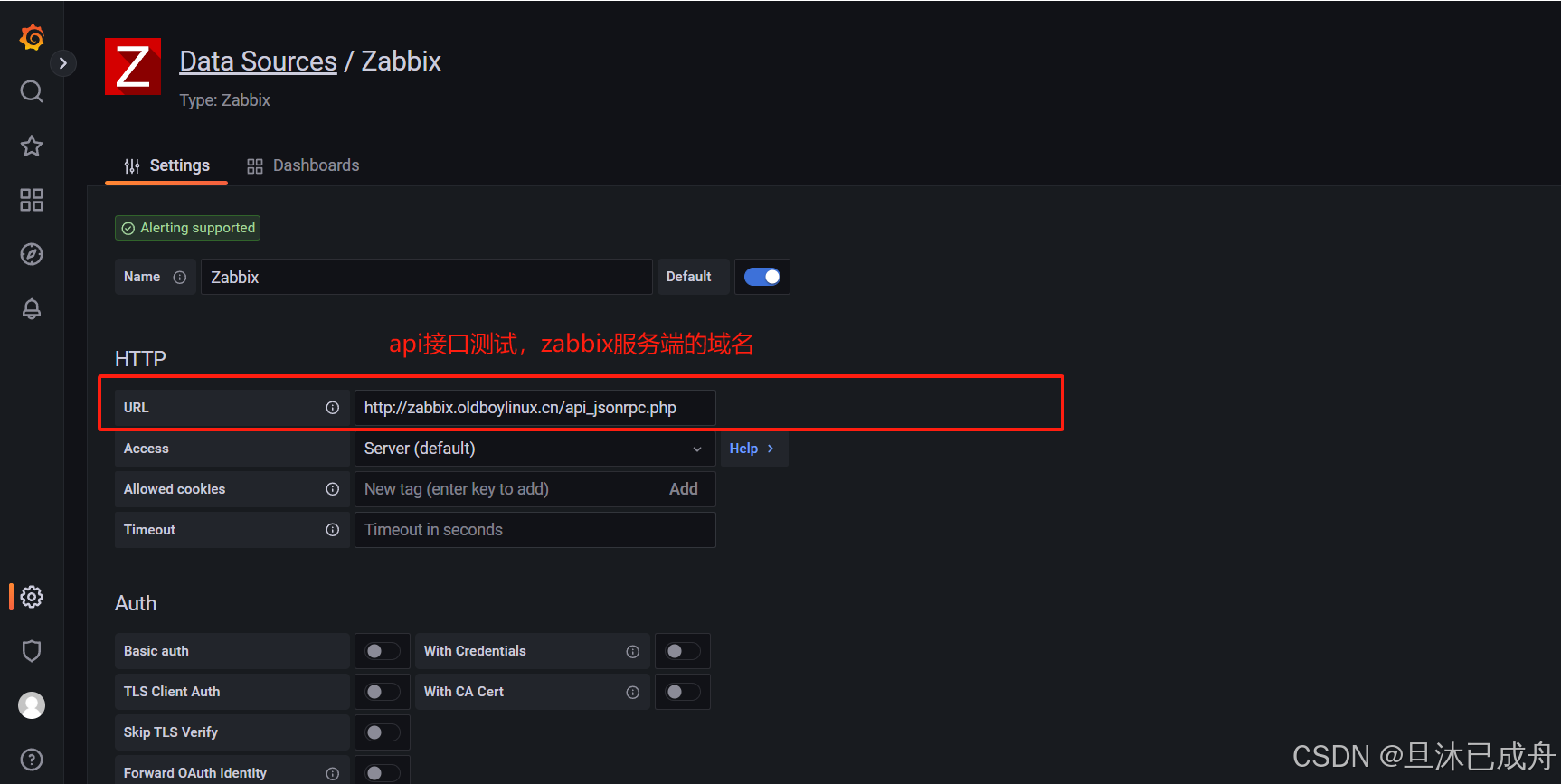Open the Dashboards grid icon in sidebar
The image size is (1561, 784).
[x=32, y=200]
